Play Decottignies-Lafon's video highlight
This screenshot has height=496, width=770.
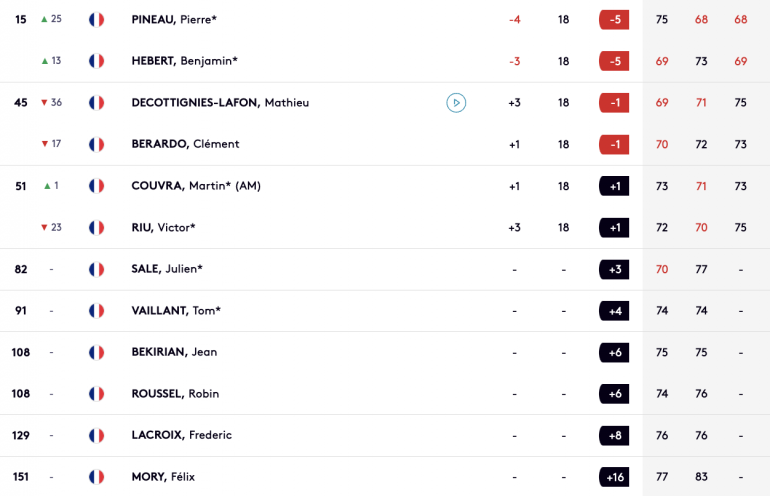tap(456, 103)
